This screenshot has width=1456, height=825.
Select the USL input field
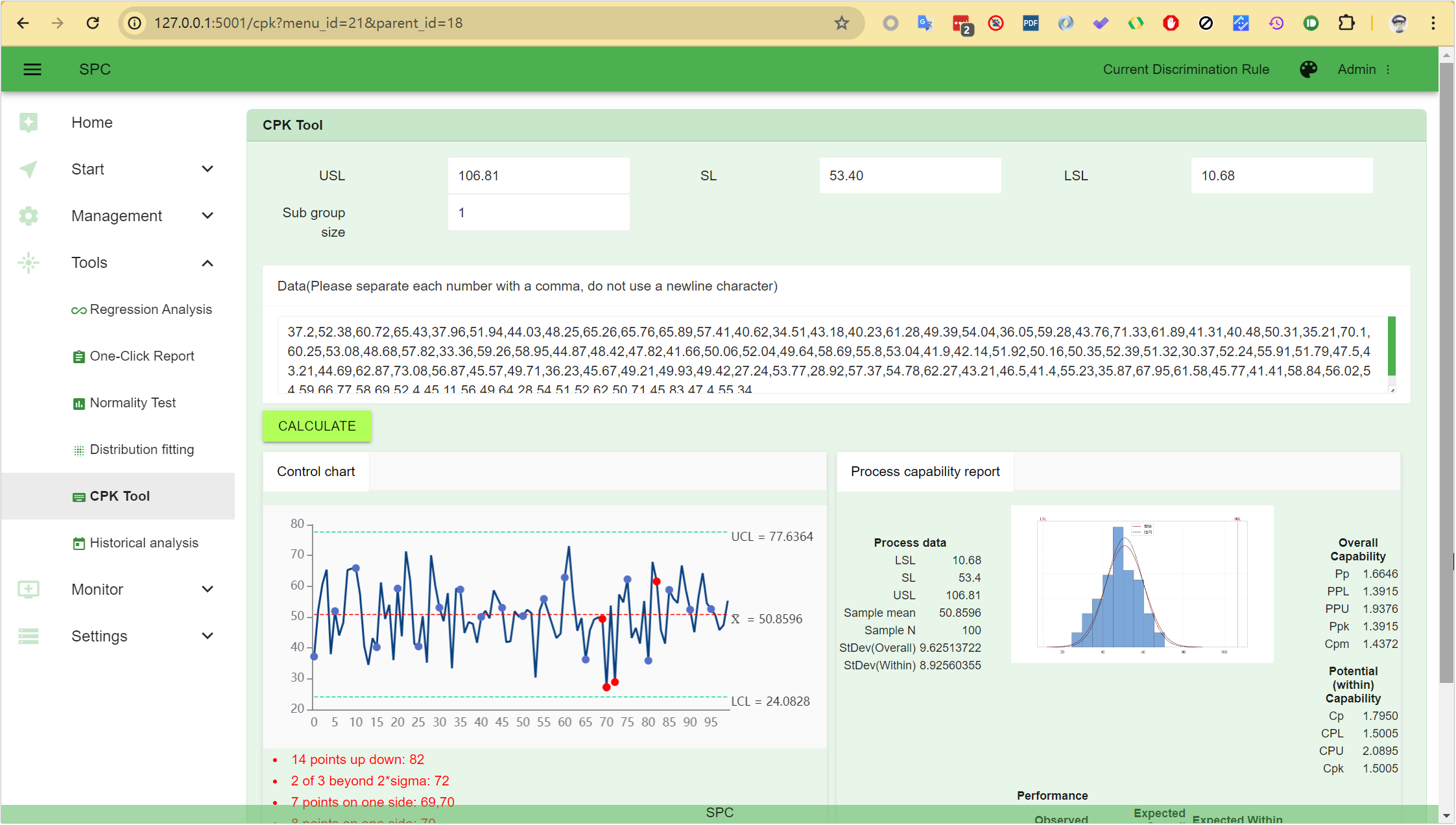(539, 176)
